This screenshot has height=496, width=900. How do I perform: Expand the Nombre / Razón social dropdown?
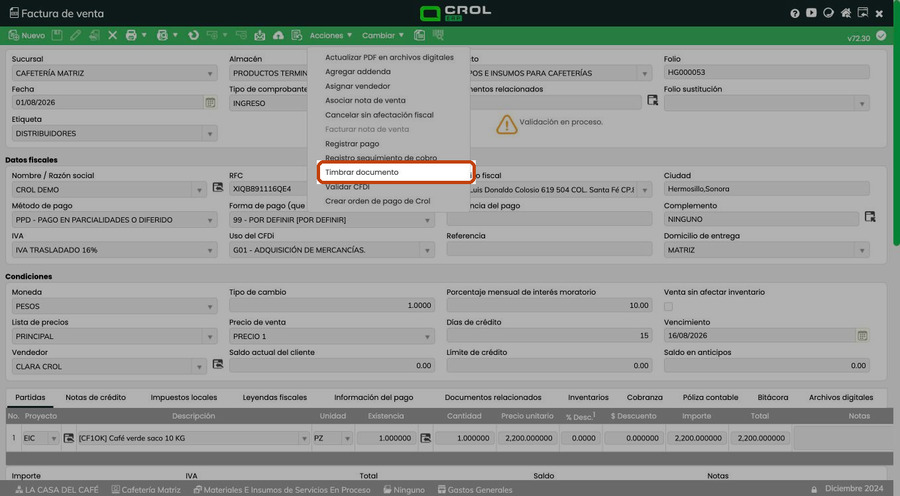pos(199,190)
